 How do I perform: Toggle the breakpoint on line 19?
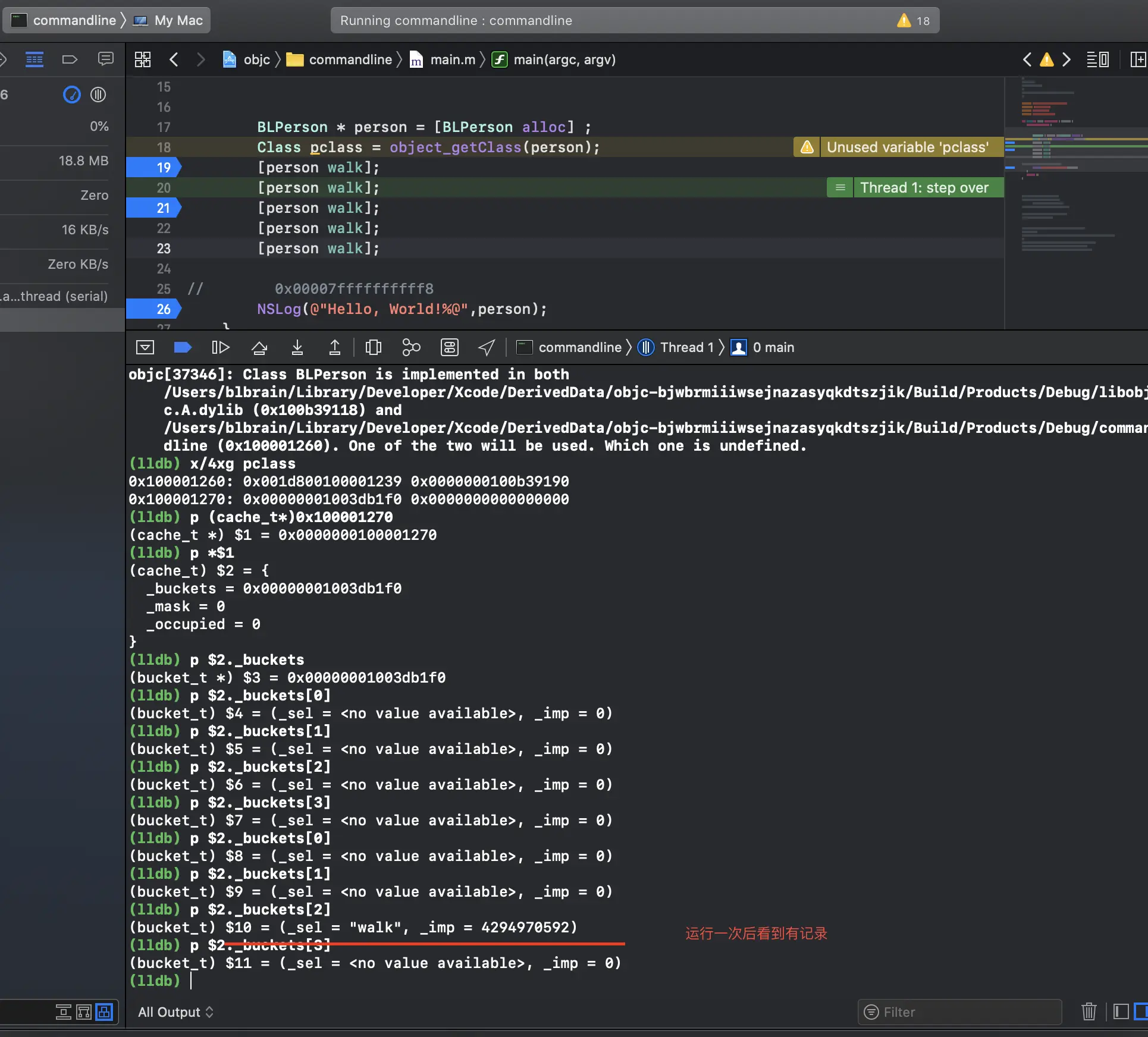153,168
